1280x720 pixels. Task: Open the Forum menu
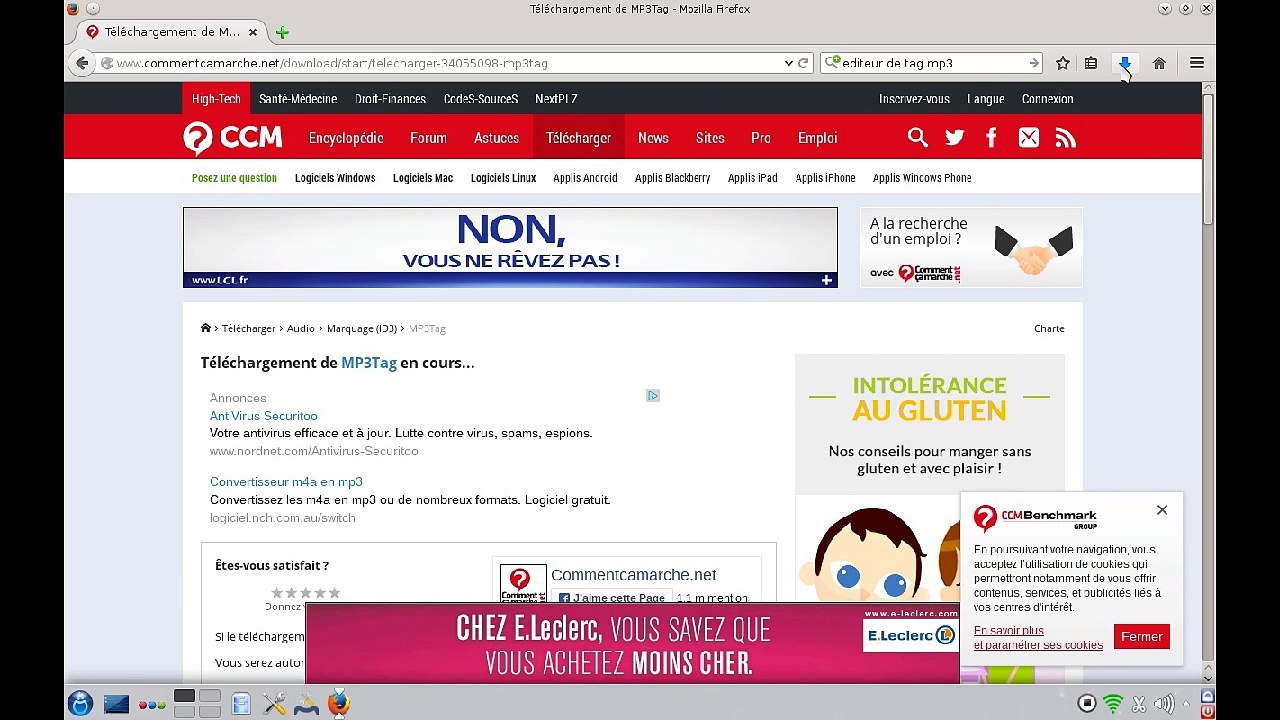pyautogui.click(x=428, y=138)
